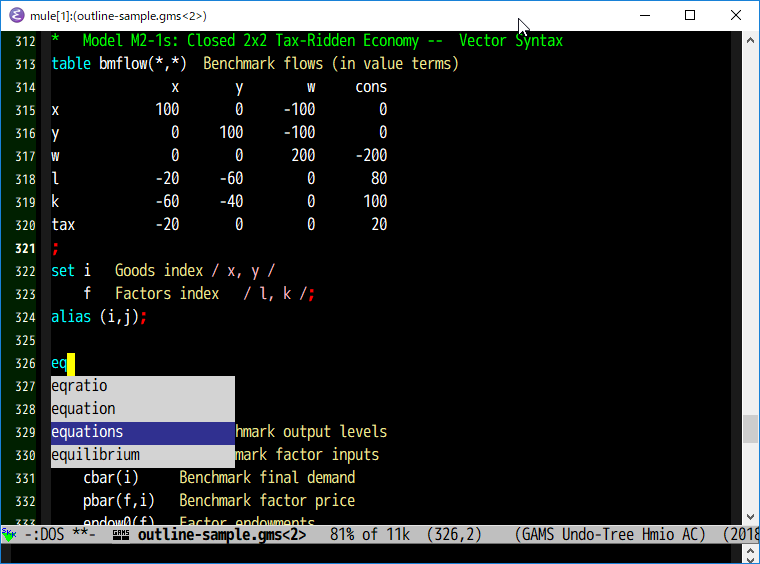Click 'GAMS' major mode name in mode line
Image resolution: width=760 pixels, height=564 pixels.
tap(538, 534)
